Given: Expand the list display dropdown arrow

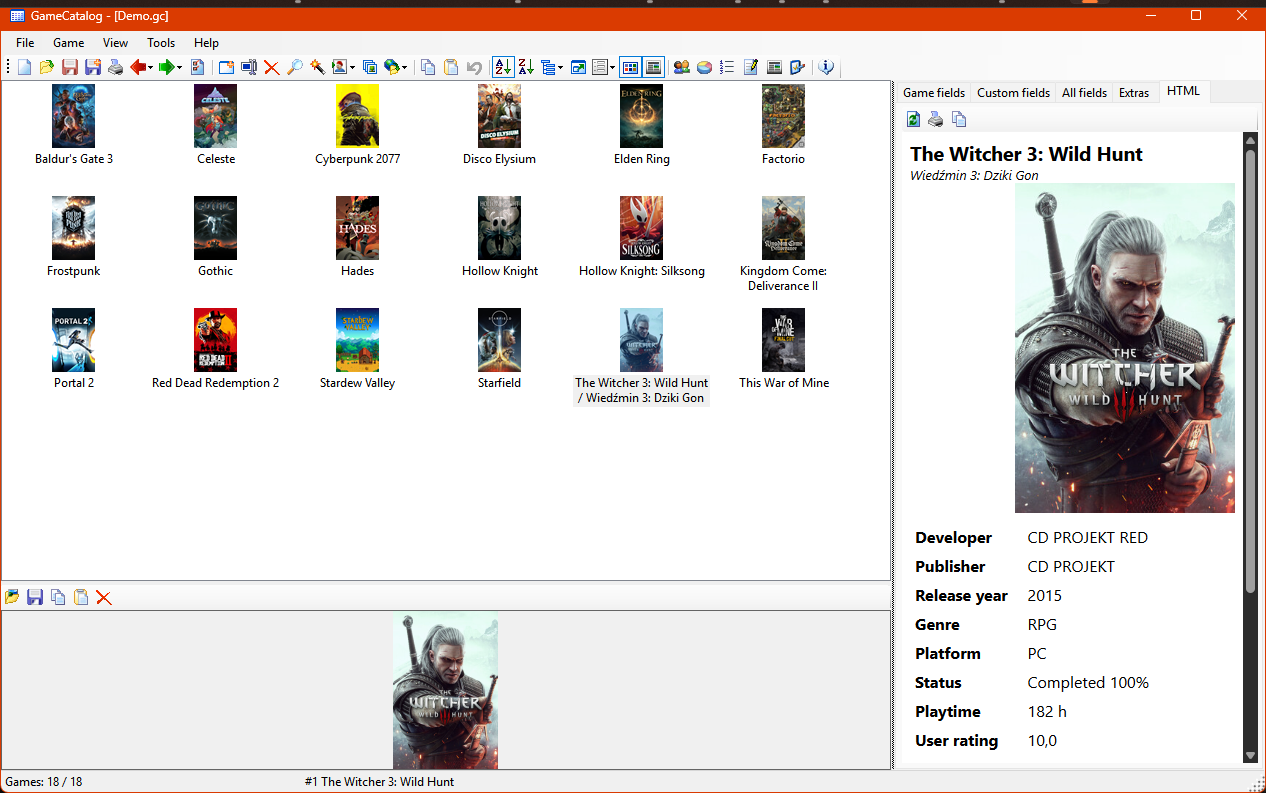Looking at the screenshot, I should pos(612,68).
